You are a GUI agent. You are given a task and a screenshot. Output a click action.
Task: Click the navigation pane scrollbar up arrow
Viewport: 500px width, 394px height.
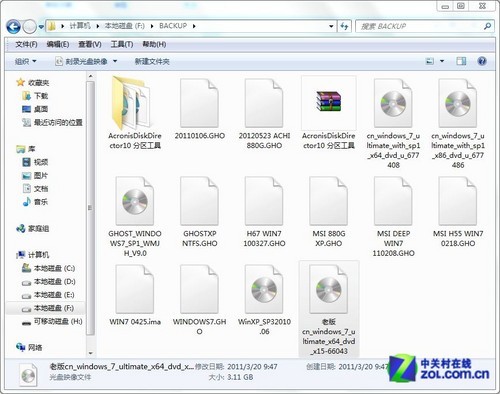point(90,76)
